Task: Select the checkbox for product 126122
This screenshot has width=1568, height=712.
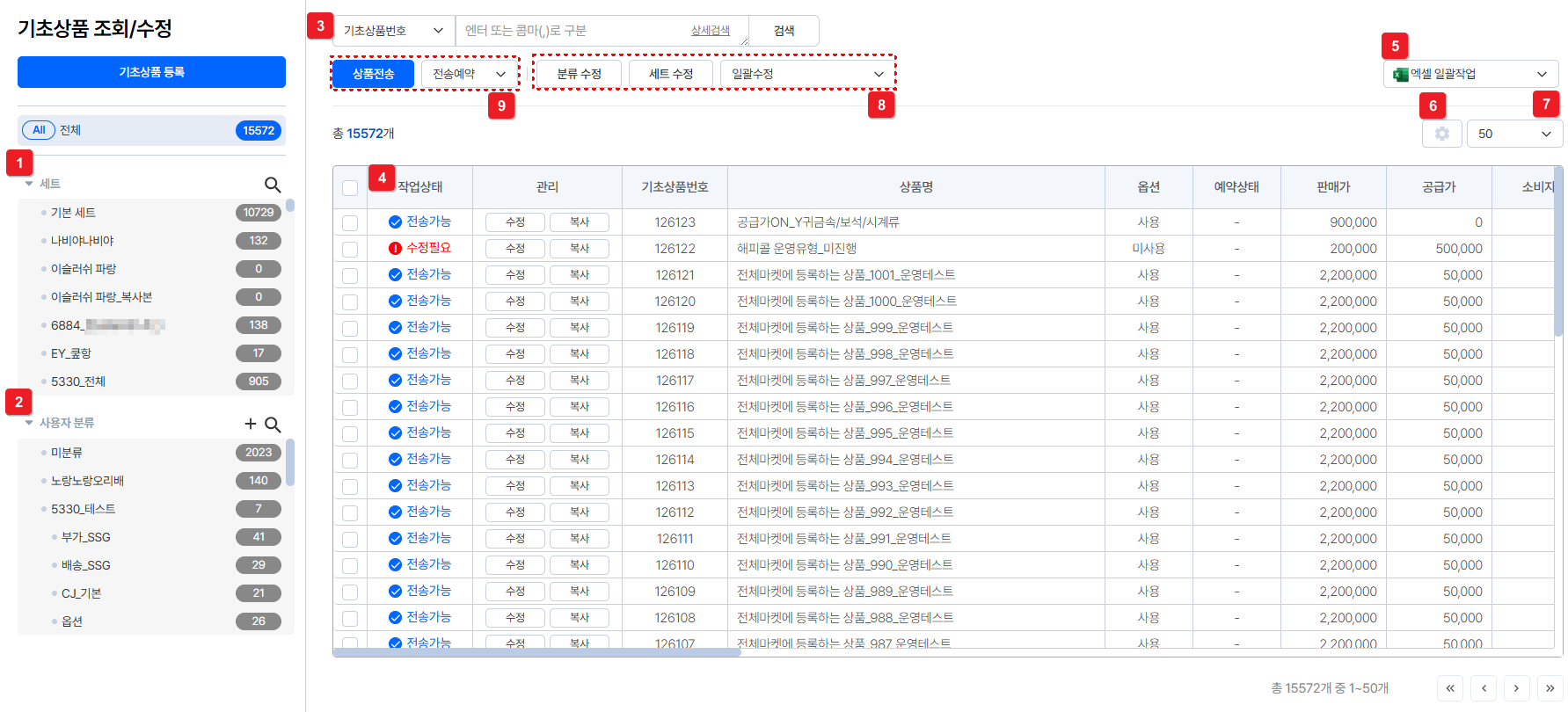Action: [x=350, y=250]
